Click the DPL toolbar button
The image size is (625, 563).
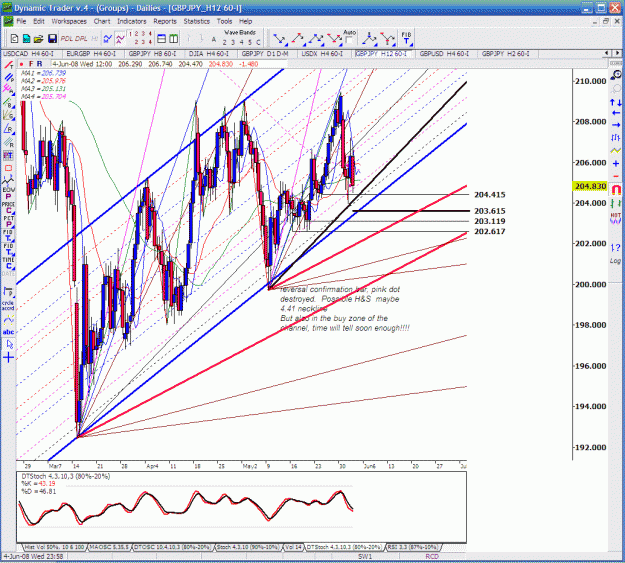pos(81,39)
